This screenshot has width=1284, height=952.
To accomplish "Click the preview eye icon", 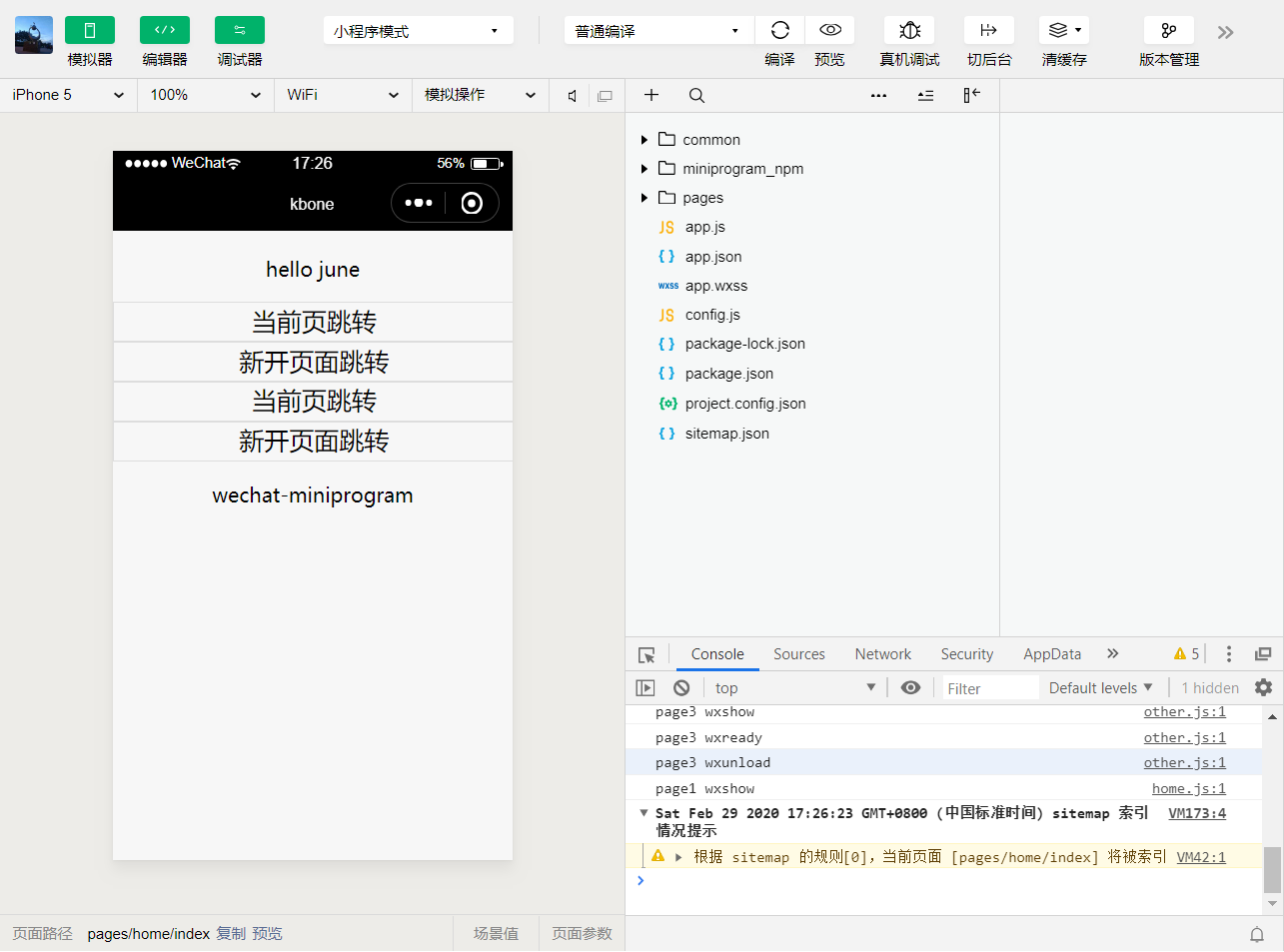I will (x=829, y=30).
